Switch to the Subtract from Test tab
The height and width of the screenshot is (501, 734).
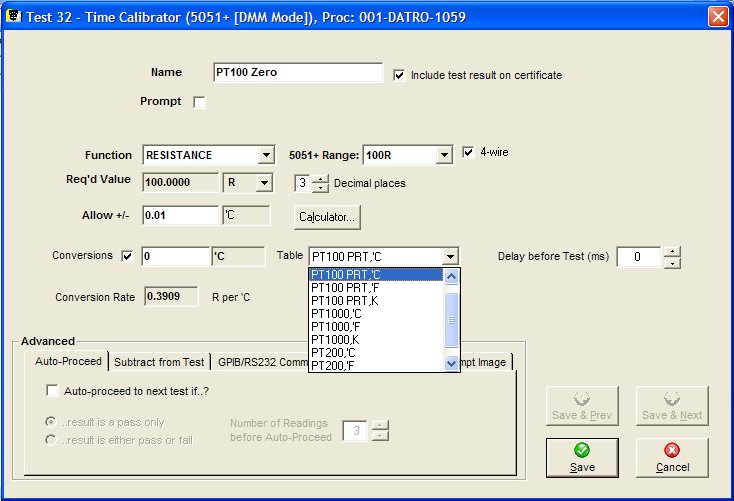[x=159, y=362]
